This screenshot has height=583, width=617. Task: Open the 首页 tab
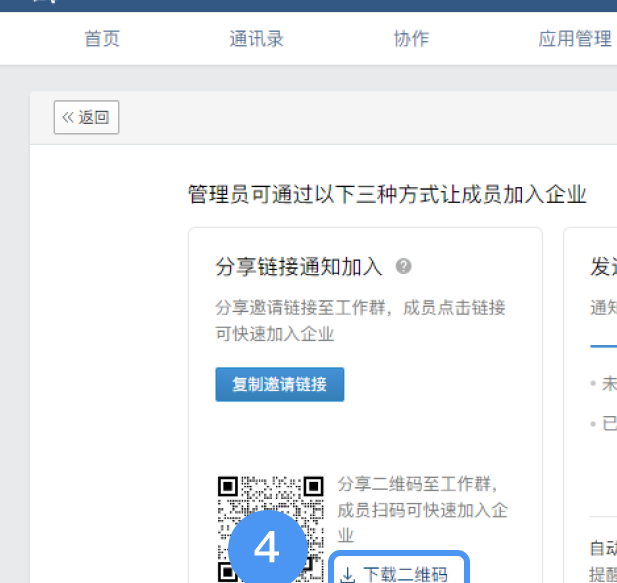(102, 39)
